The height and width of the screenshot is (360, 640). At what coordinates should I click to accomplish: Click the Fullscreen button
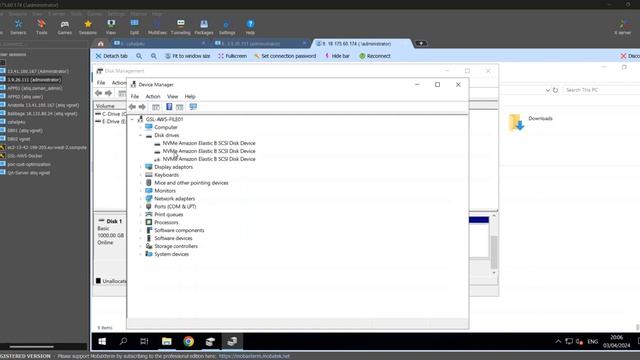coord(232,56)
